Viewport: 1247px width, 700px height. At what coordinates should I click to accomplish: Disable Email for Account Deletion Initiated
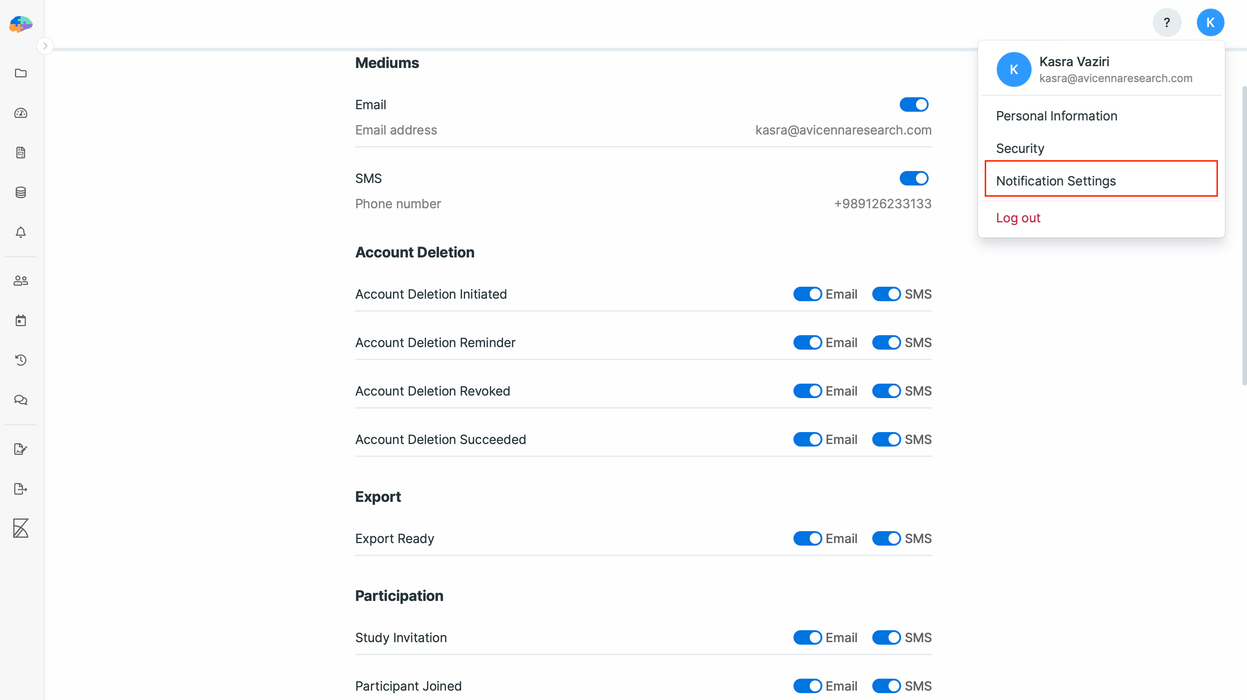pyautogui.click(x=807, y=293)
